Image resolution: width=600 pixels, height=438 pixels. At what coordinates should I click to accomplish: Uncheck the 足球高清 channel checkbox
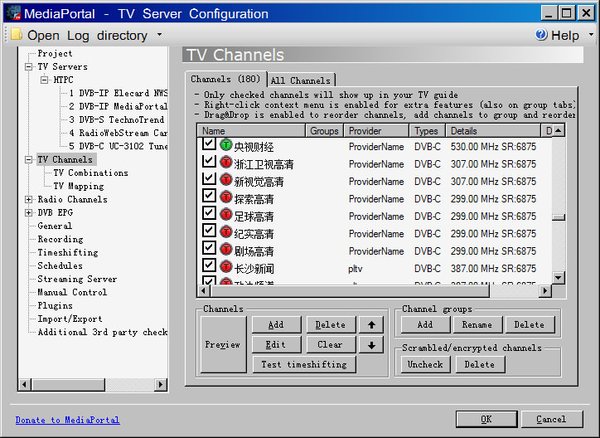[x=209, y=213]
